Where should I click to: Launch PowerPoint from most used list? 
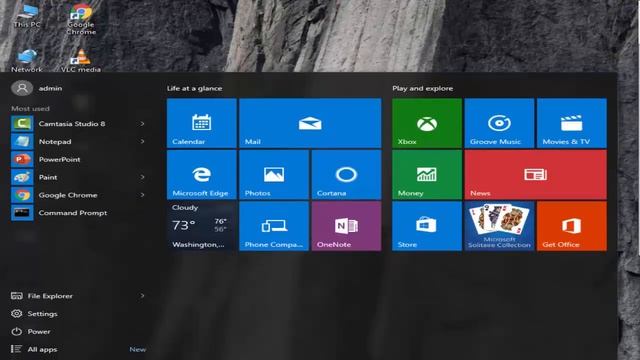pos(78,159)
